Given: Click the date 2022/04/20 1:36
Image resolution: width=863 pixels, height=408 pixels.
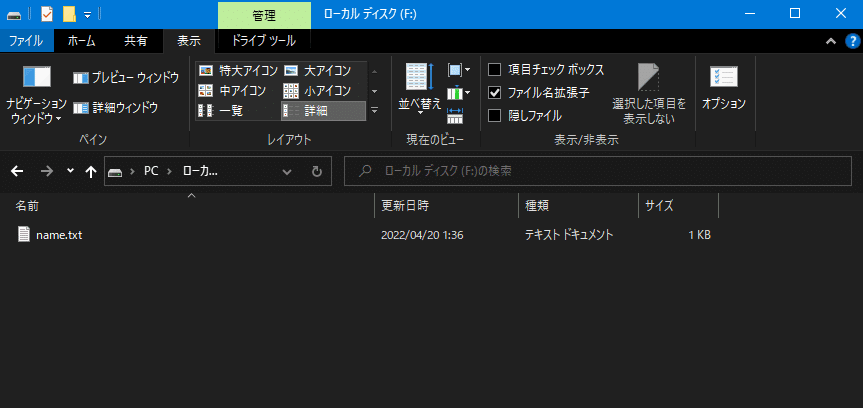Looking at the screenshot, I should (422, 235).
